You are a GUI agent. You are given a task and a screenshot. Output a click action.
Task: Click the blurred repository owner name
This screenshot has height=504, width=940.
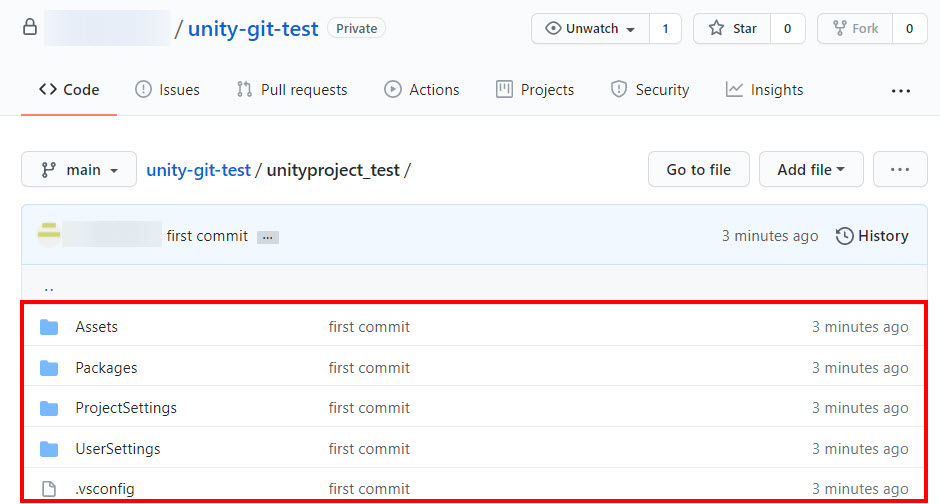click(107, 28)
